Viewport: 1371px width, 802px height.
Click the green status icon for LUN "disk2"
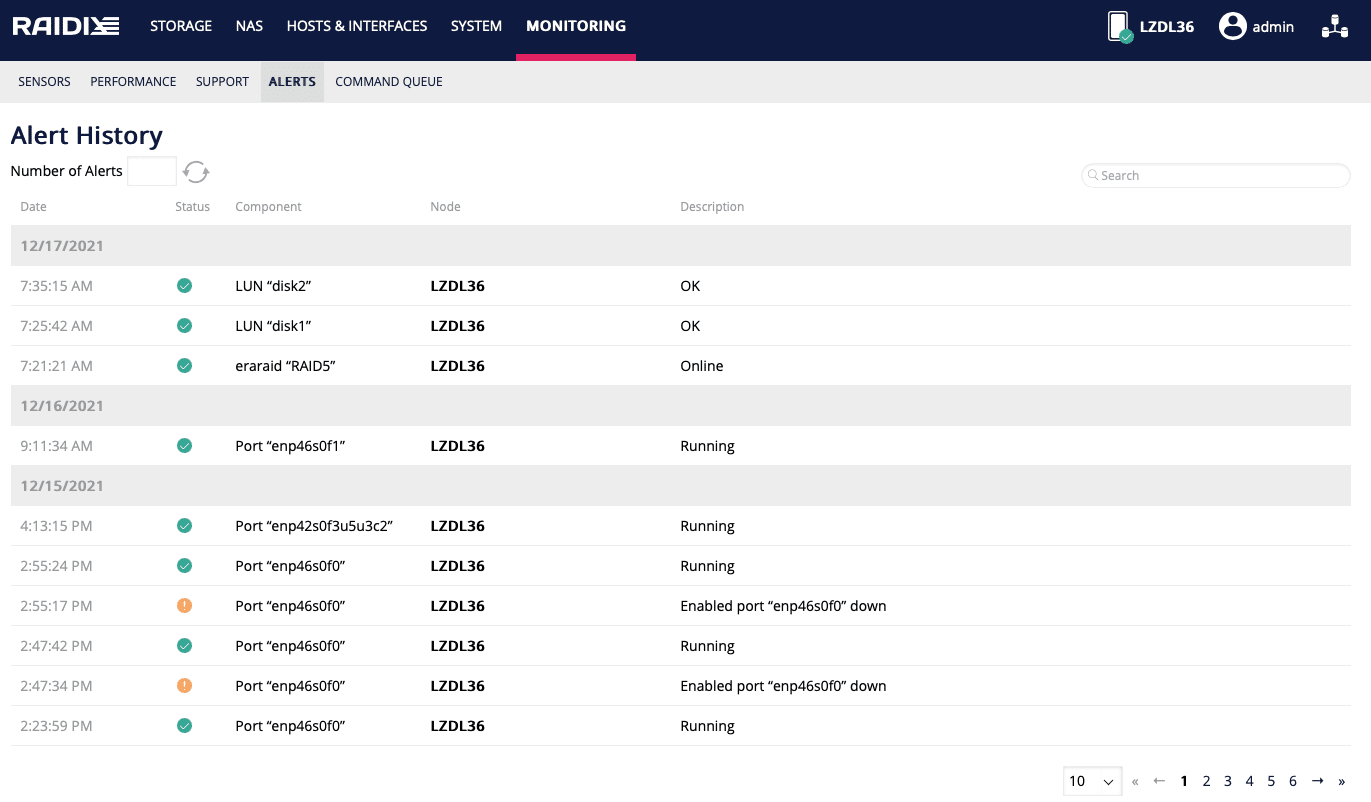pyautogui.click(x=184, y=286)
